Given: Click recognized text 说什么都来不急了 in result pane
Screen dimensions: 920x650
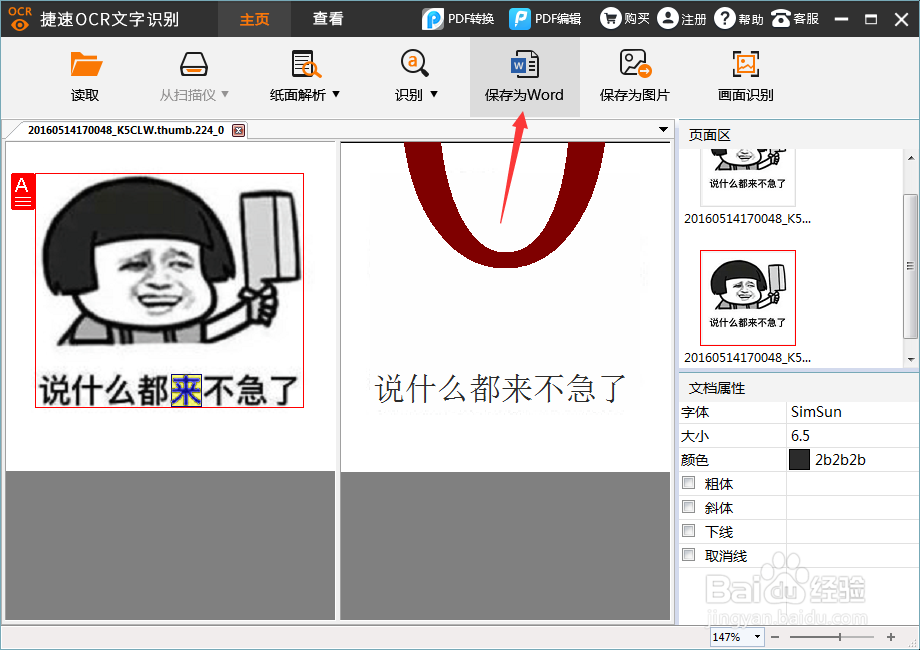Looking at the screenshot, I should click(500, 389).
